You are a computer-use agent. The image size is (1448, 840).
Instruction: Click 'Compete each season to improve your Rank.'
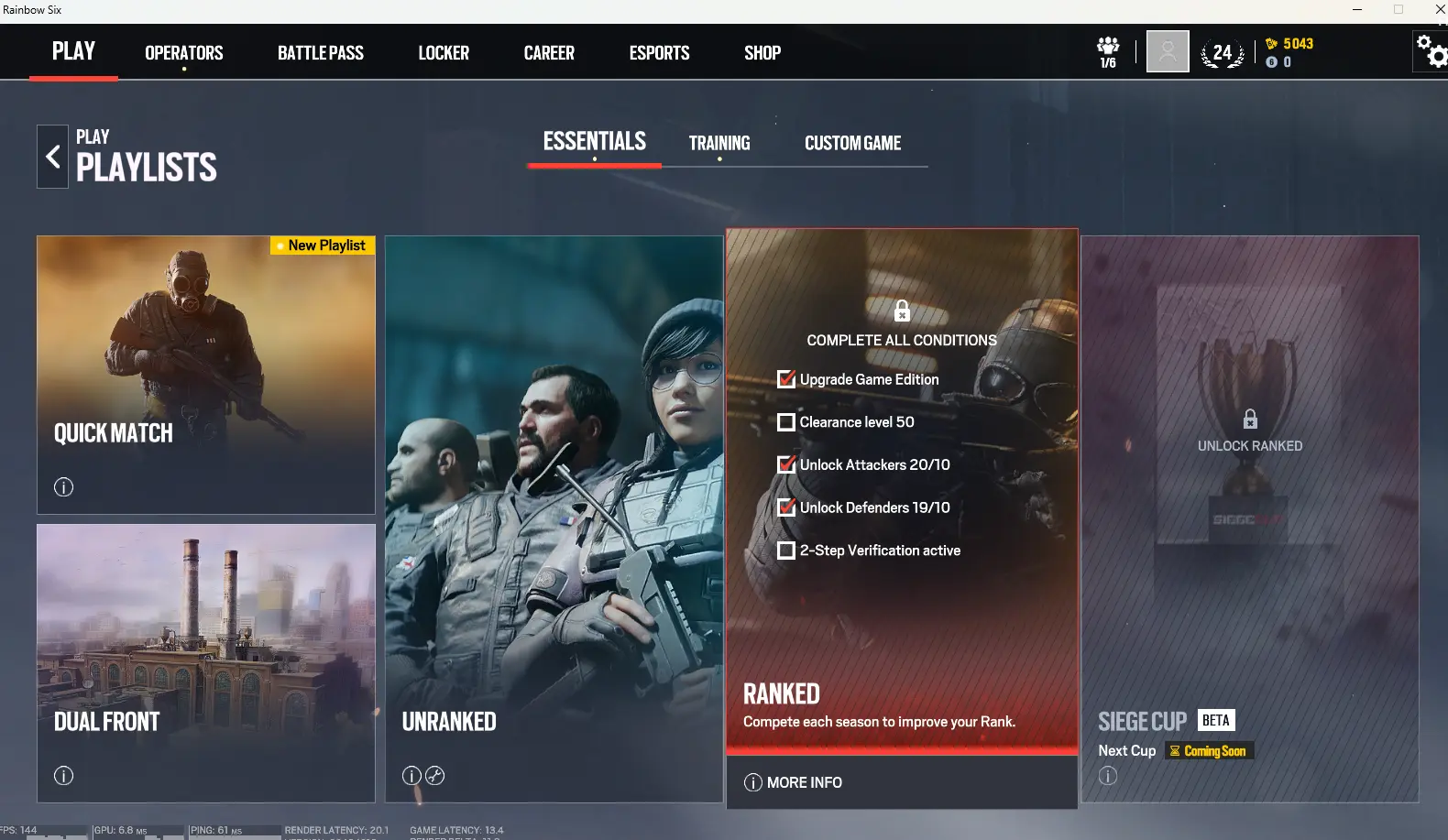pyautogui.click(x=880, y=722)
